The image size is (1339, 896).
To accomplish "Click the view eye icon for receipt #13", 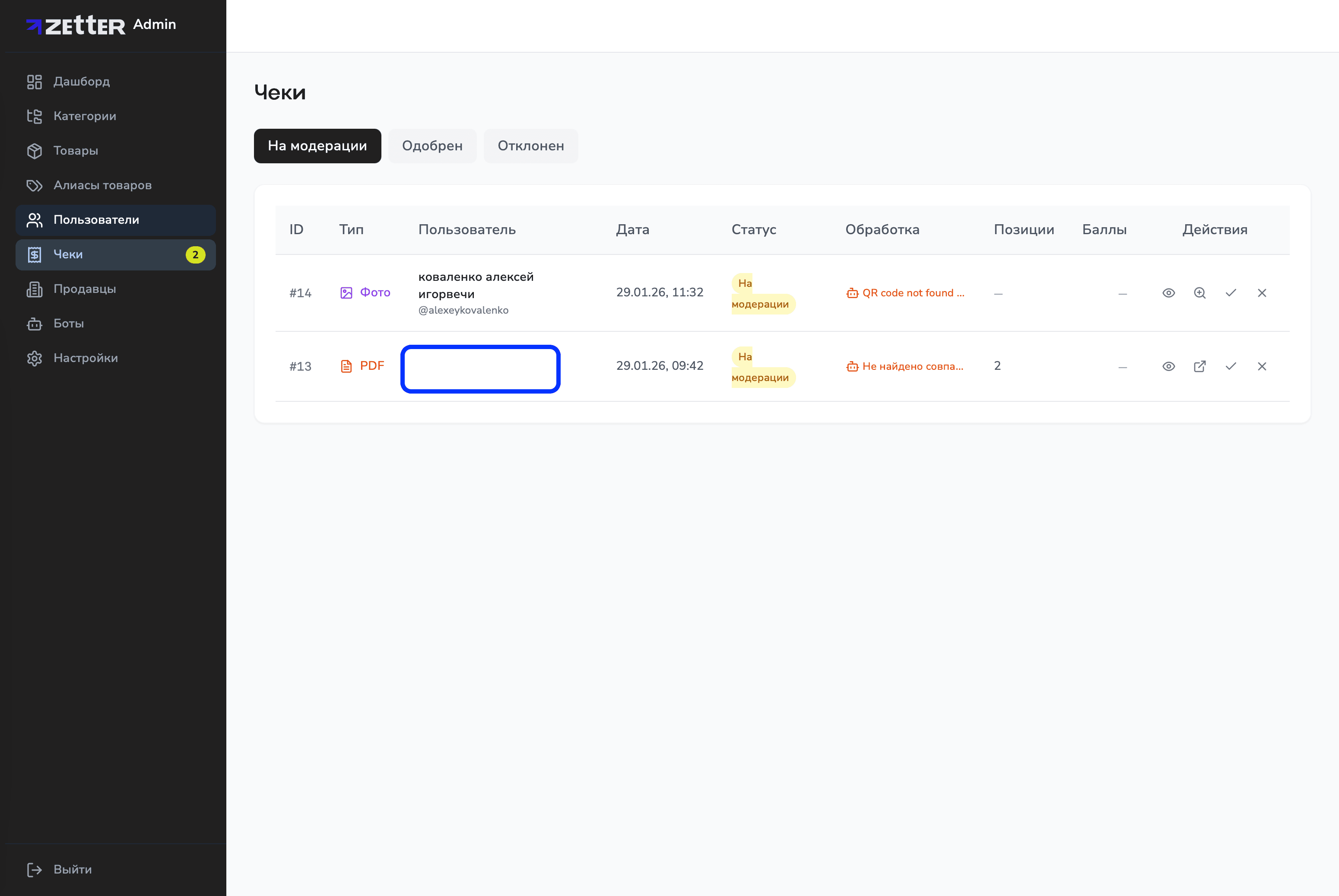I will (1168, 366).
